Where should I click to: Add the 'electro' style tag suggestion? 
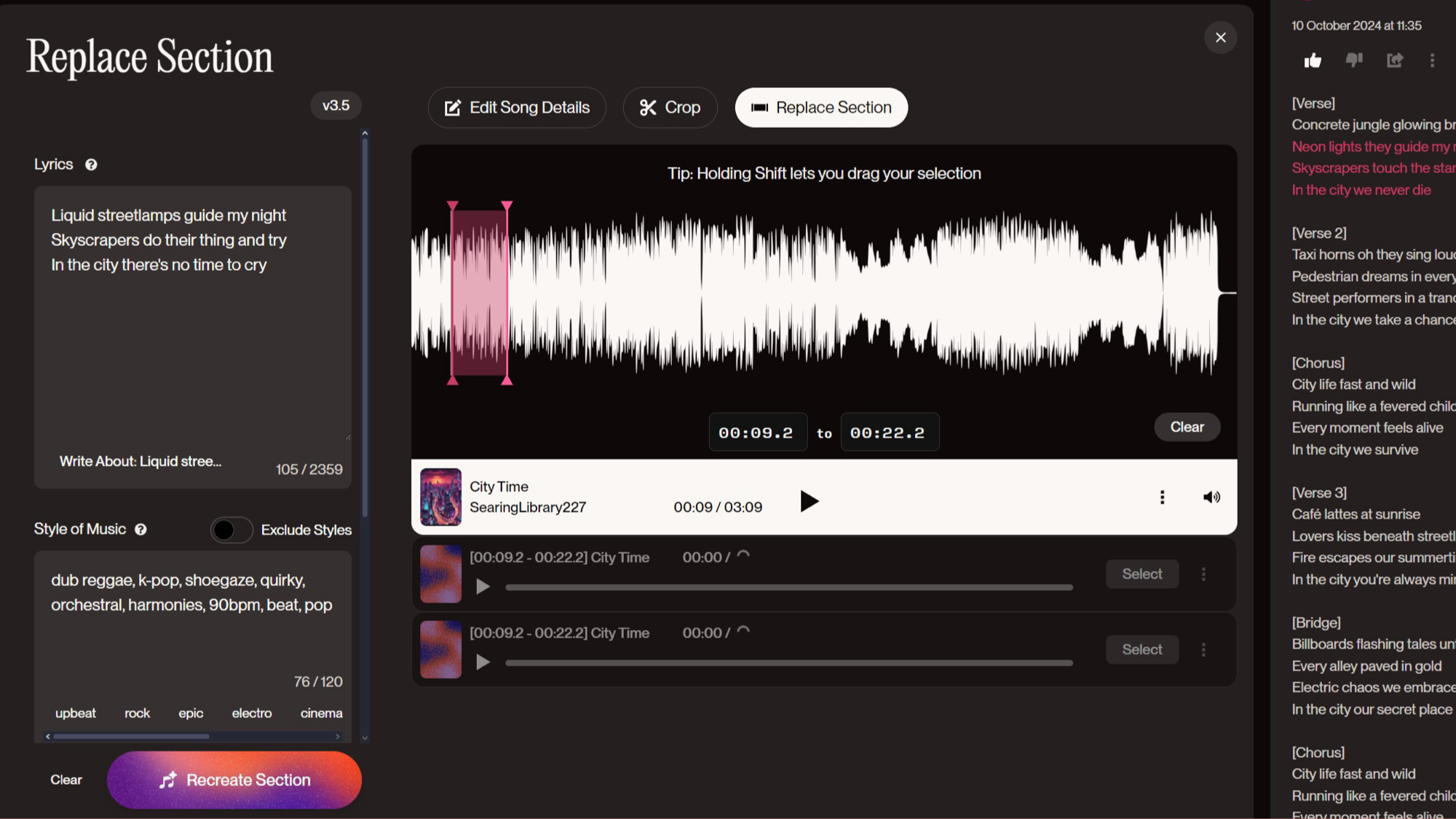[x=252, y=713]
